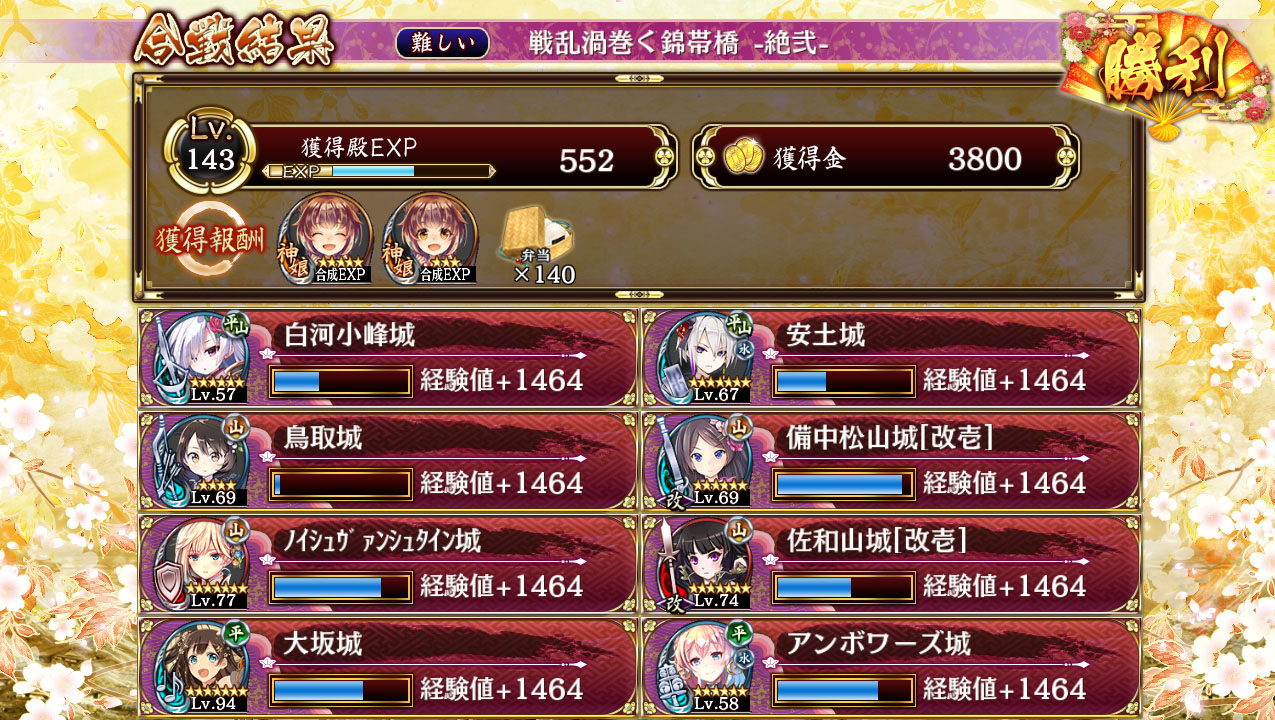
Task: Click the 大坂城 experience gain row
Action: 388,668
